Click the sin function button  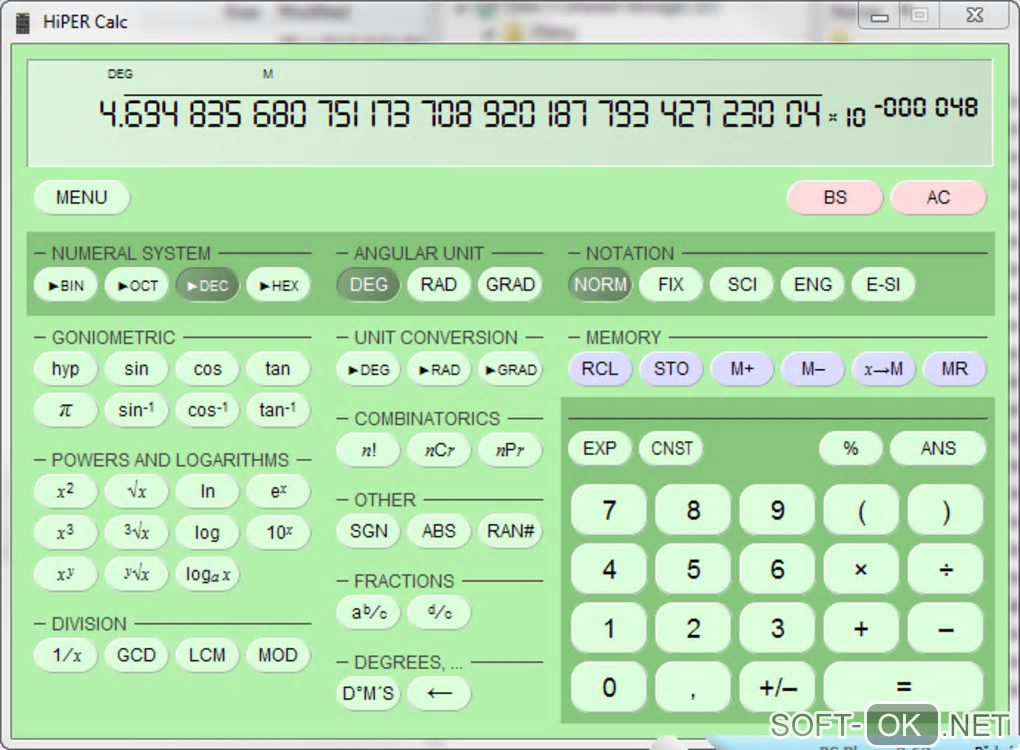(137, 369)
